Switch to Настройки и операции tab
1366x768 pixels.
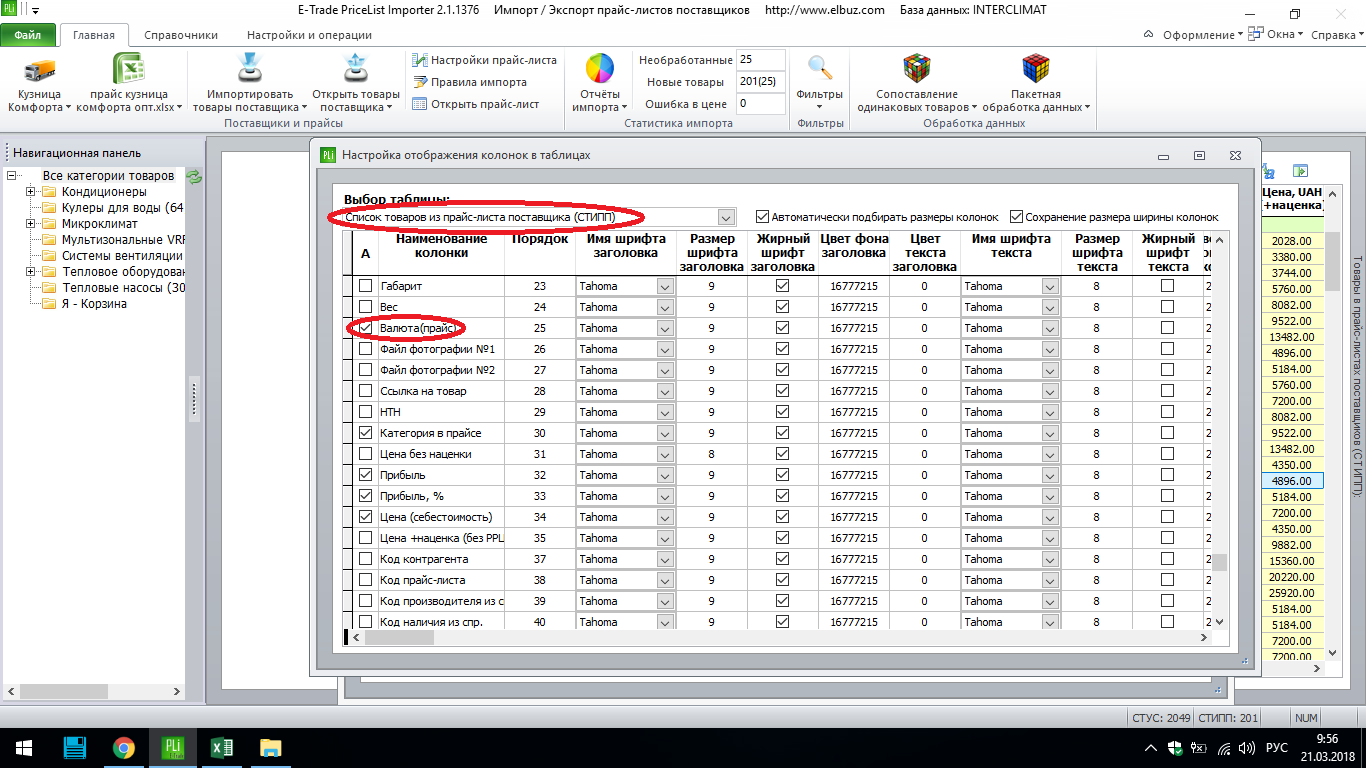[x=309, y=35]
